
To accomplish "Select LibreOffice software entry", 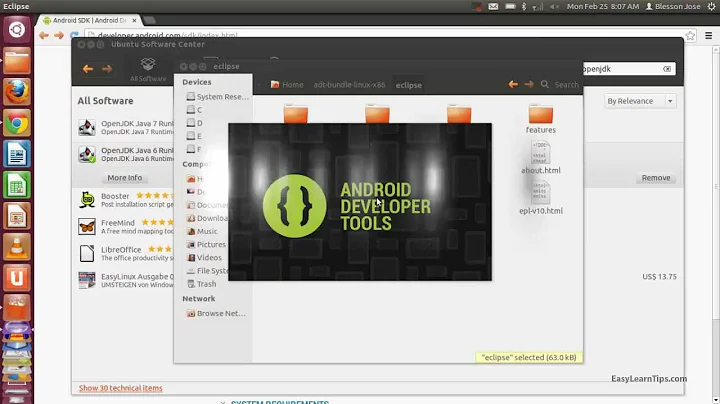I will (x=123, y=253).
